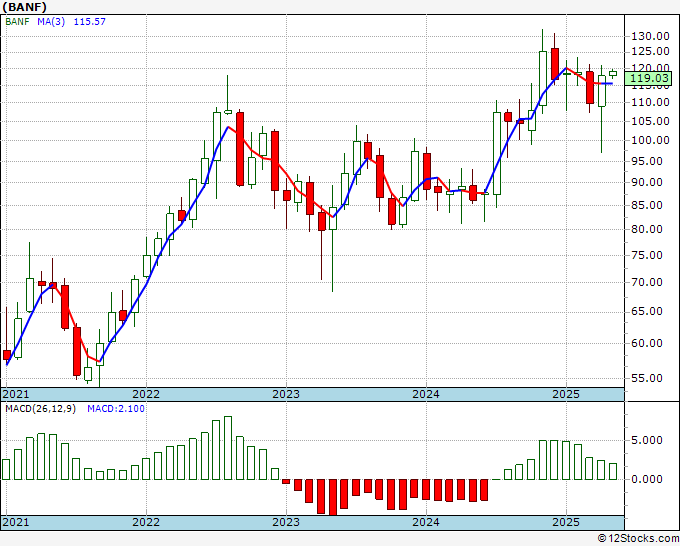The height and width of the screenshot is (546, 680).
Task: Select 2023 on the price chart time axis
Action: coord(286,394)
